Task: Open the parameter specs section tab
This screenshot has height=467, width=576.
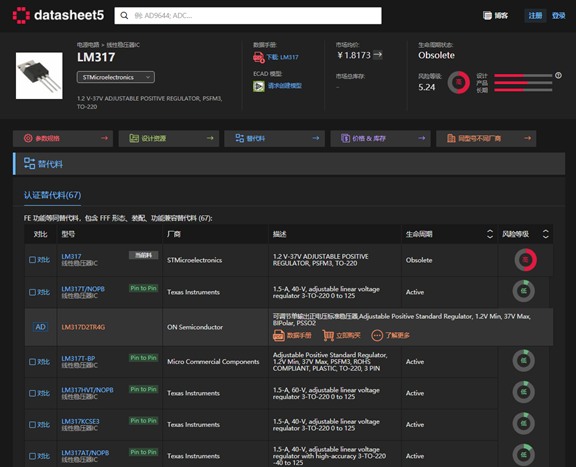Action: [x=63, y=139]
